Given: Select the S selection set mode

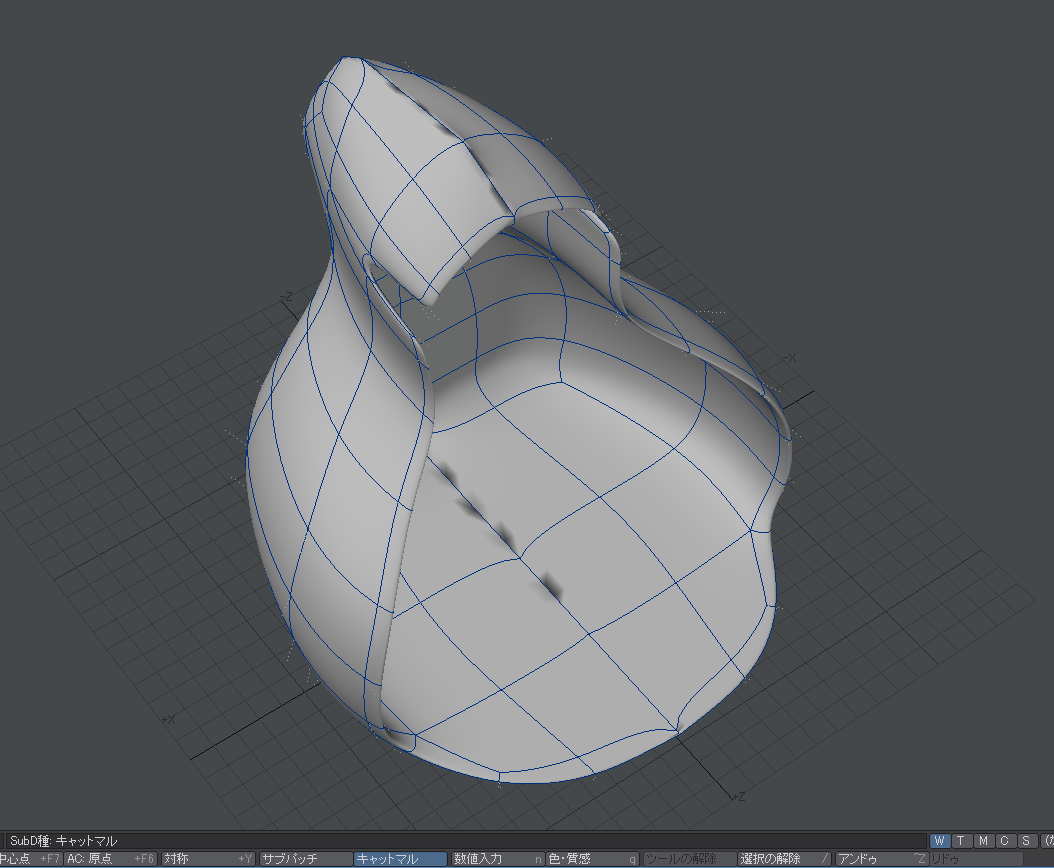Looking at the screenshot, I should pos(1026,840).
